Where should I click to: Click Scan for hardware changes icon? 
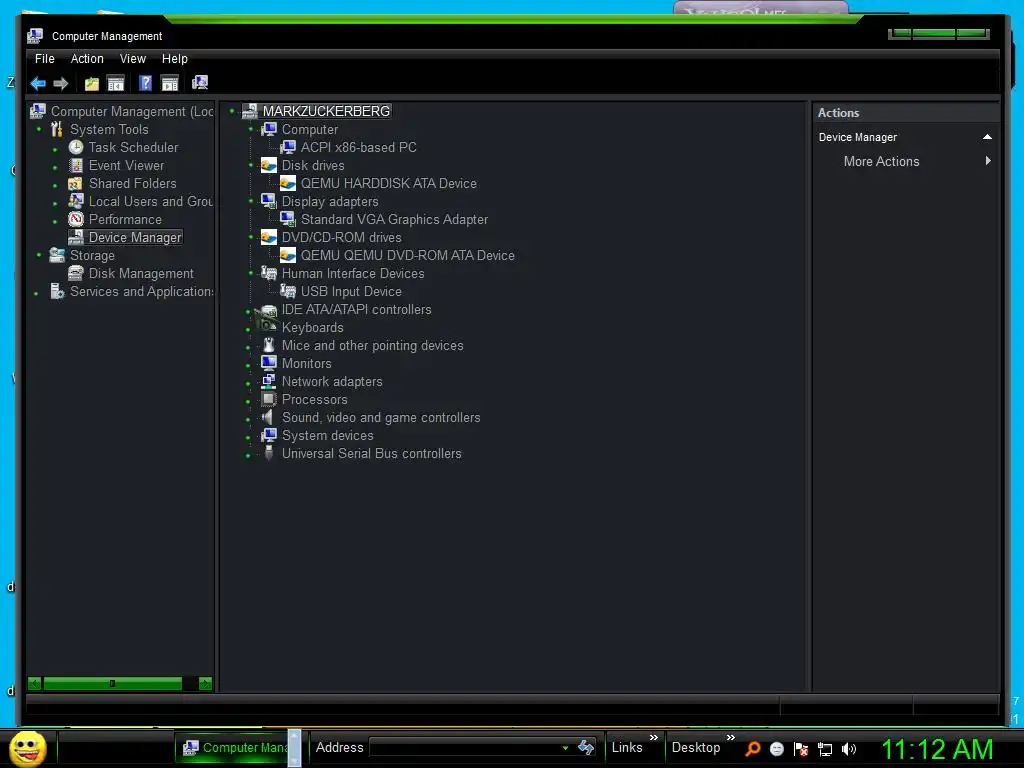200,82
